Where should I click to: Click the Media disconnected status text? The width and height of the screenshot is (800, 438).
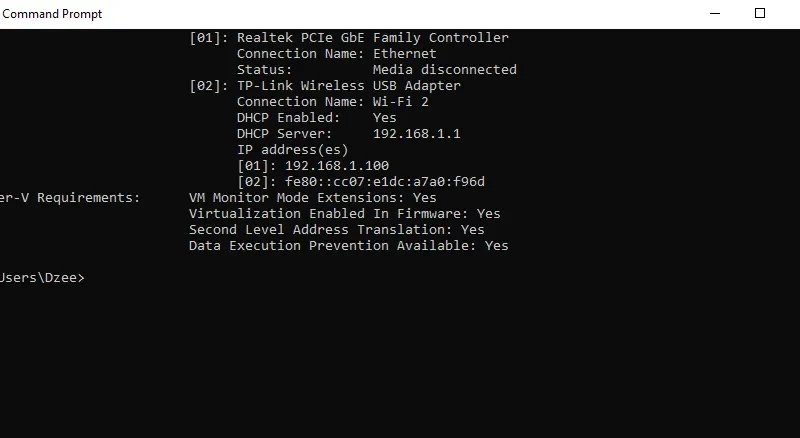[x=444, y=69]
